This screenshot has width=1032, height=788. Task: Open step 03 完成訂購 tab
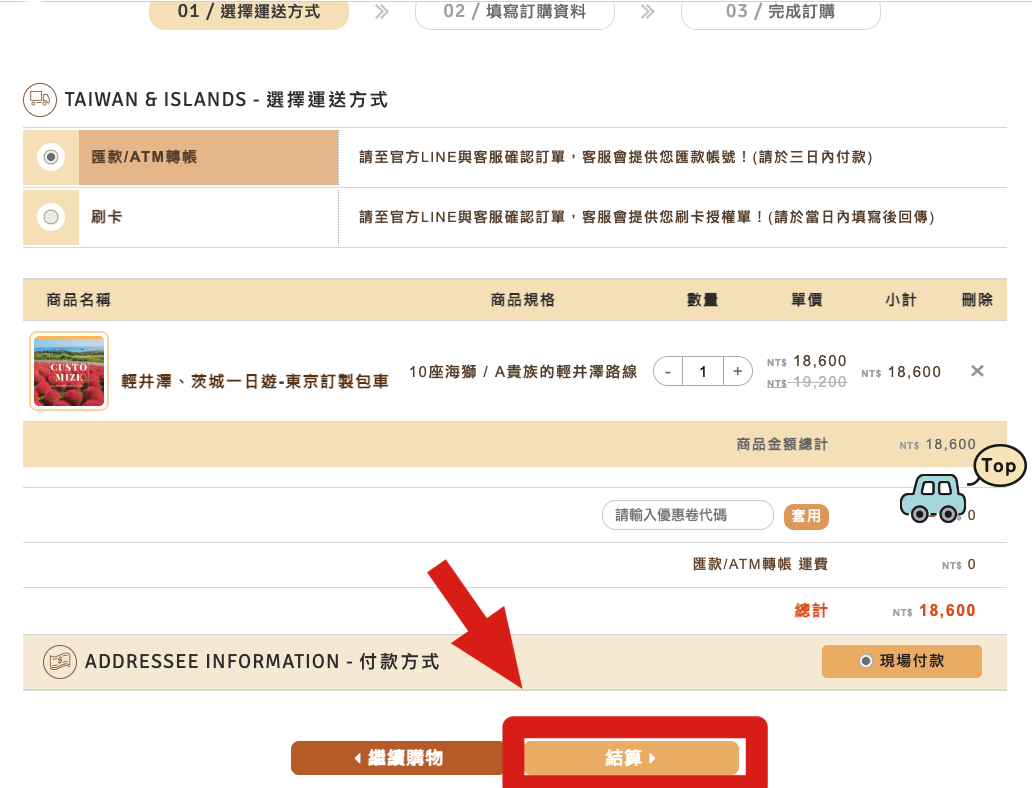point(780,12)
